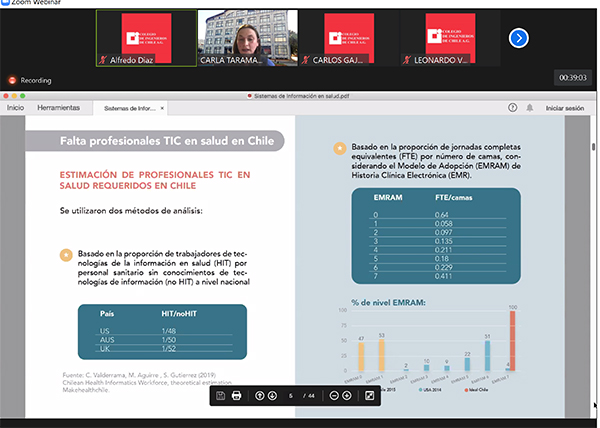Zoom out with the minus icon
The width and height of the screenshot is (600, 428).
click(x=332, y=396)
